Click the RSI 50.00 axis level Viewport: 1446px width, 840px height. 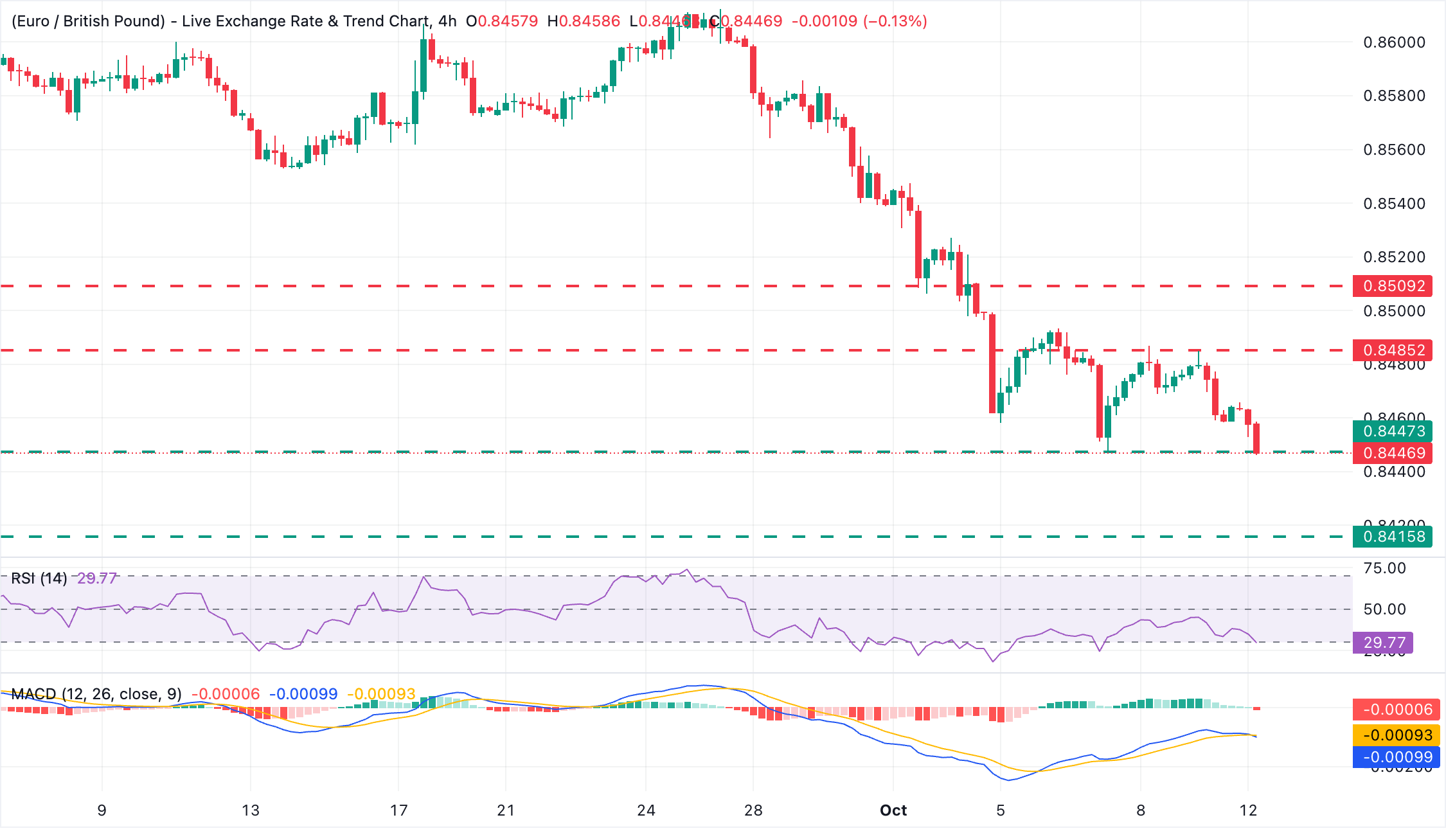click(1384, 609)
